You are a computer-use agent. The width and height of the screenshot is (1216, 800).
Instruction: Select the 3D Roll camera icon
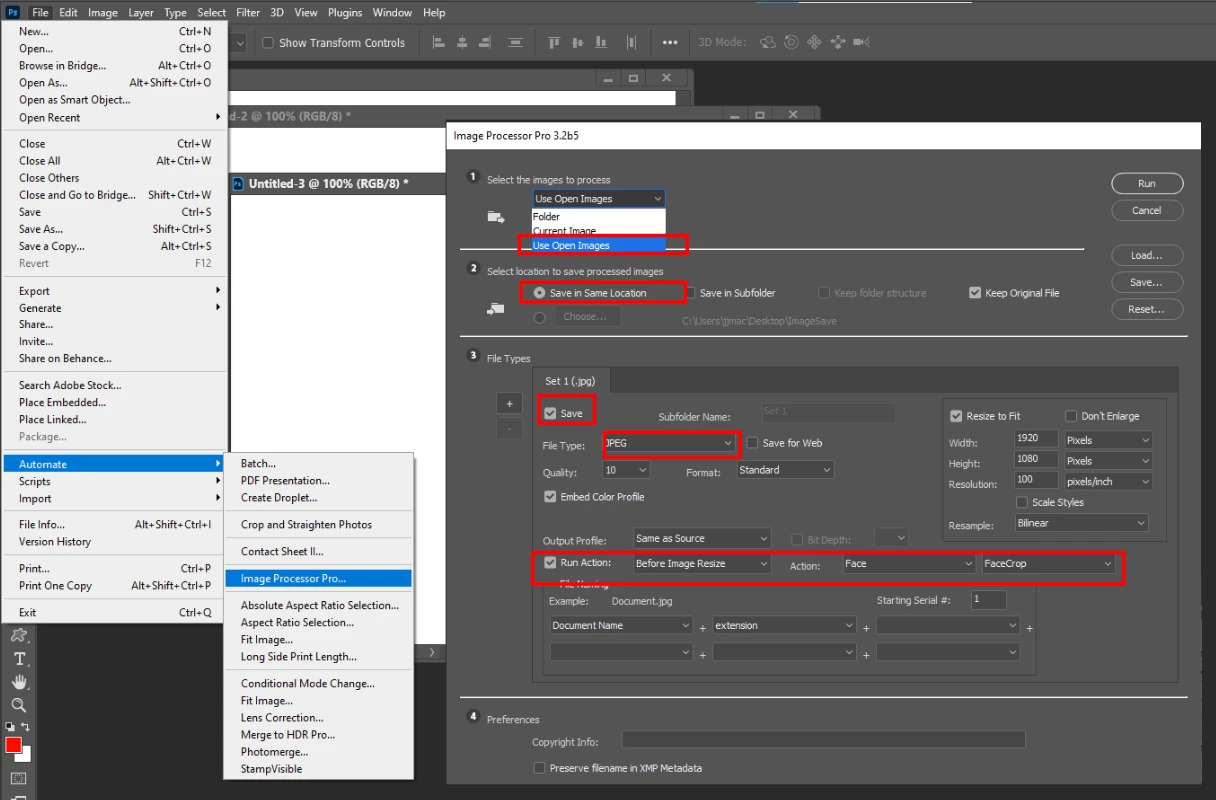(x=791, y=42)
